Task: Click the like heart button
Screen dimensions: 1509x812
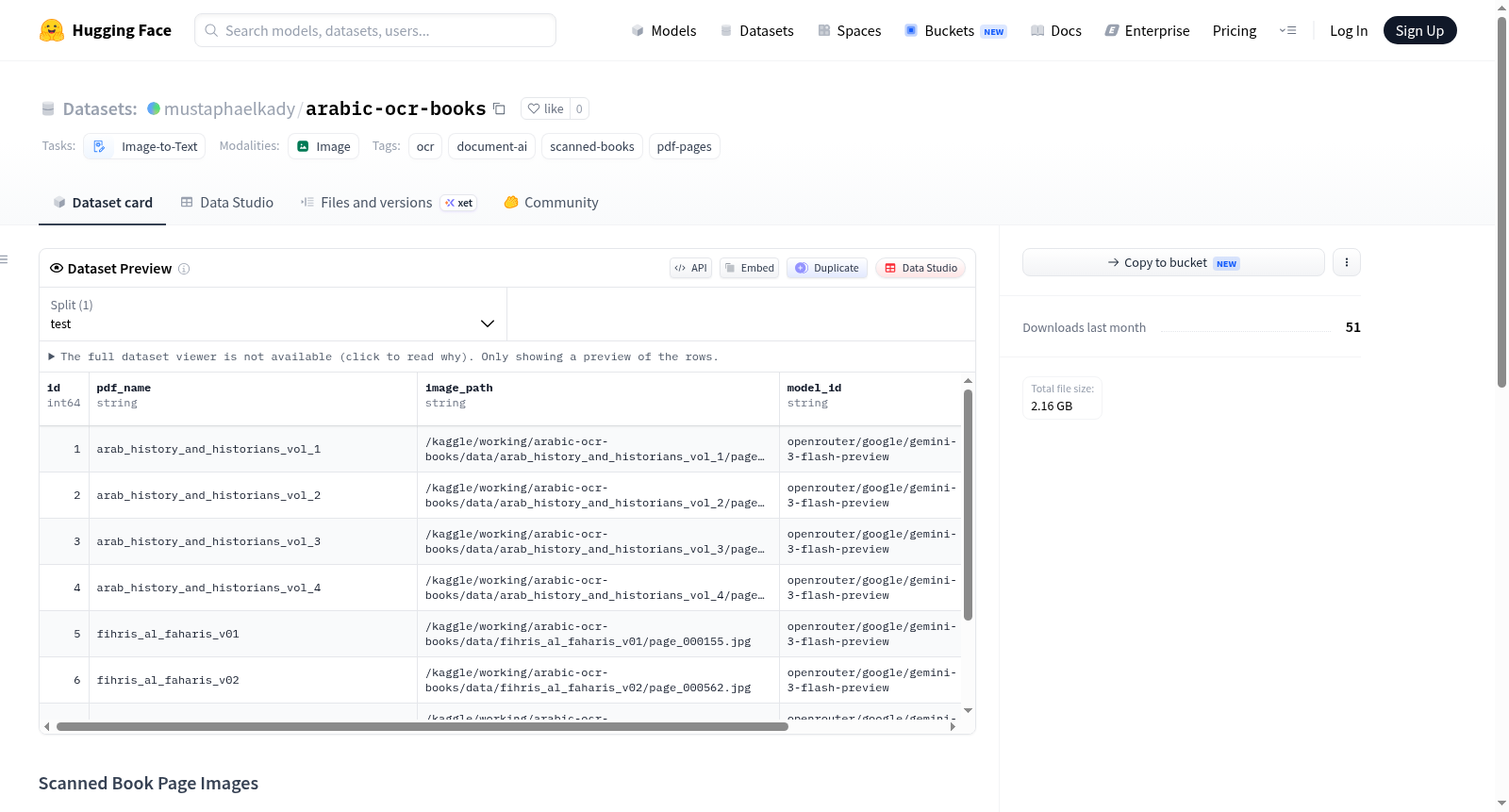Action: pyautogui.click(x=545, y=108)
